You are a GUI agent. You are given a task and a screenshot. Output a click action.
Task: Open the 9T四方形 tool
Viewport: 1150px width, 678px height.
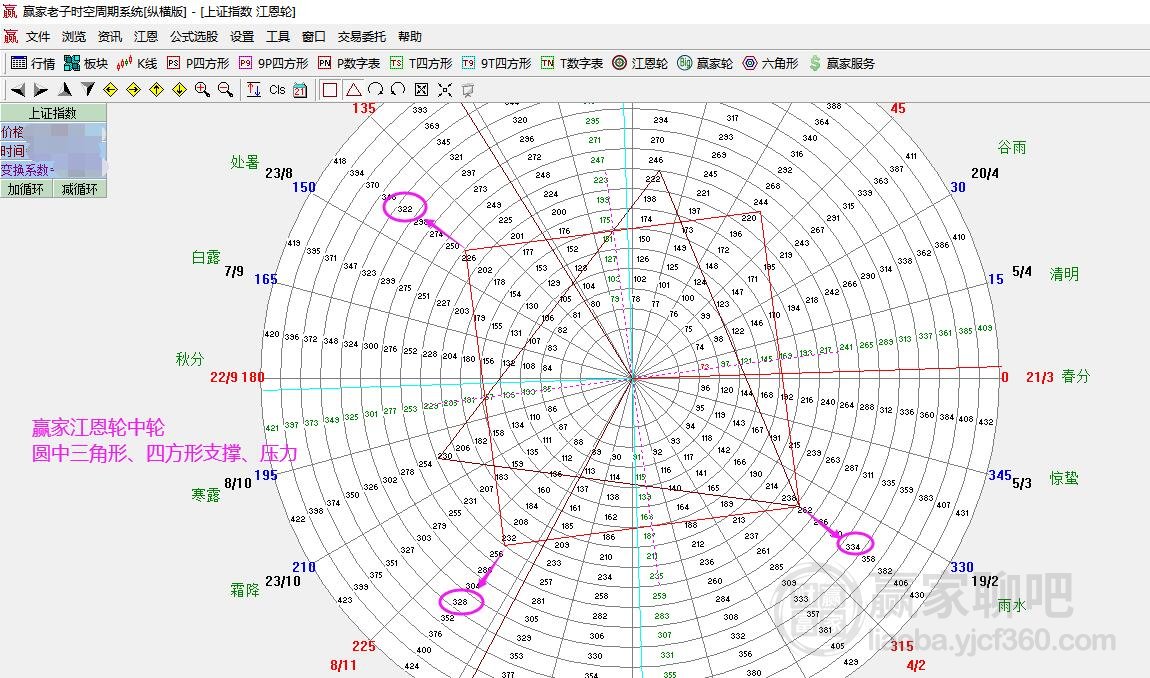click(x=496, y=64)
